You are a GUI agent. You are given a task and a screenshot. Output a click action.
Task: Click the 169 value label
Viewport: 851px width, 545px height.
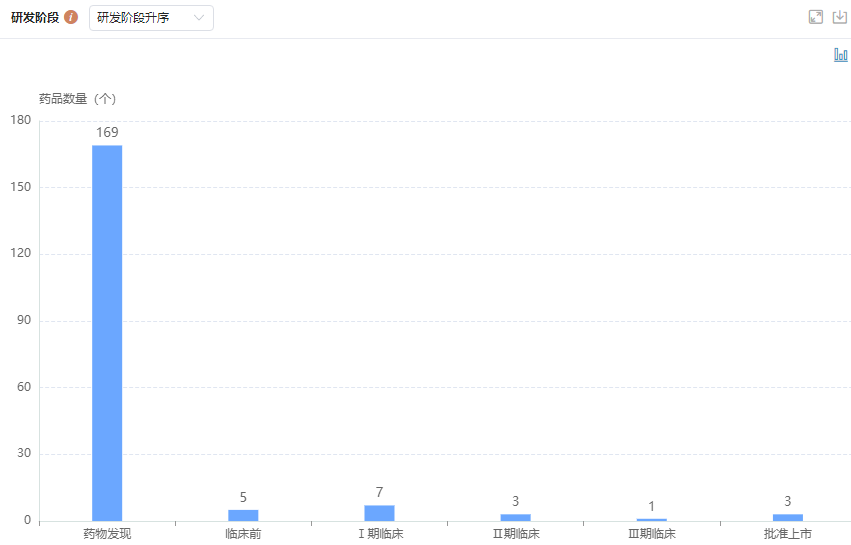[107, 132]
